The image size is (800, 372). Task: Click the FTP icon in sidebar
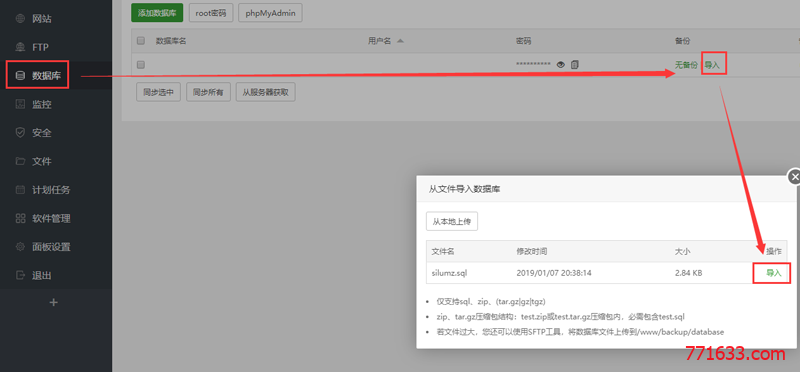coord(20,47)
